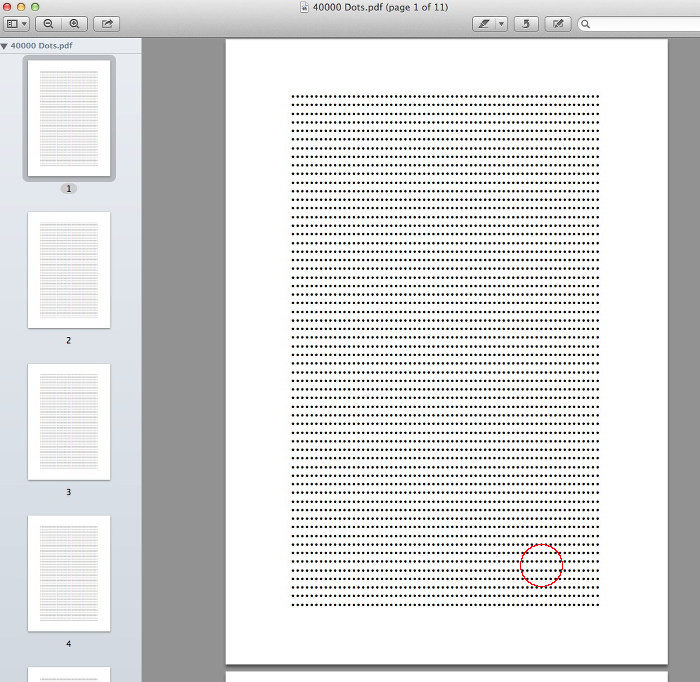
Task: Click the yellow minimize window button
Action: tap(21, 7)
